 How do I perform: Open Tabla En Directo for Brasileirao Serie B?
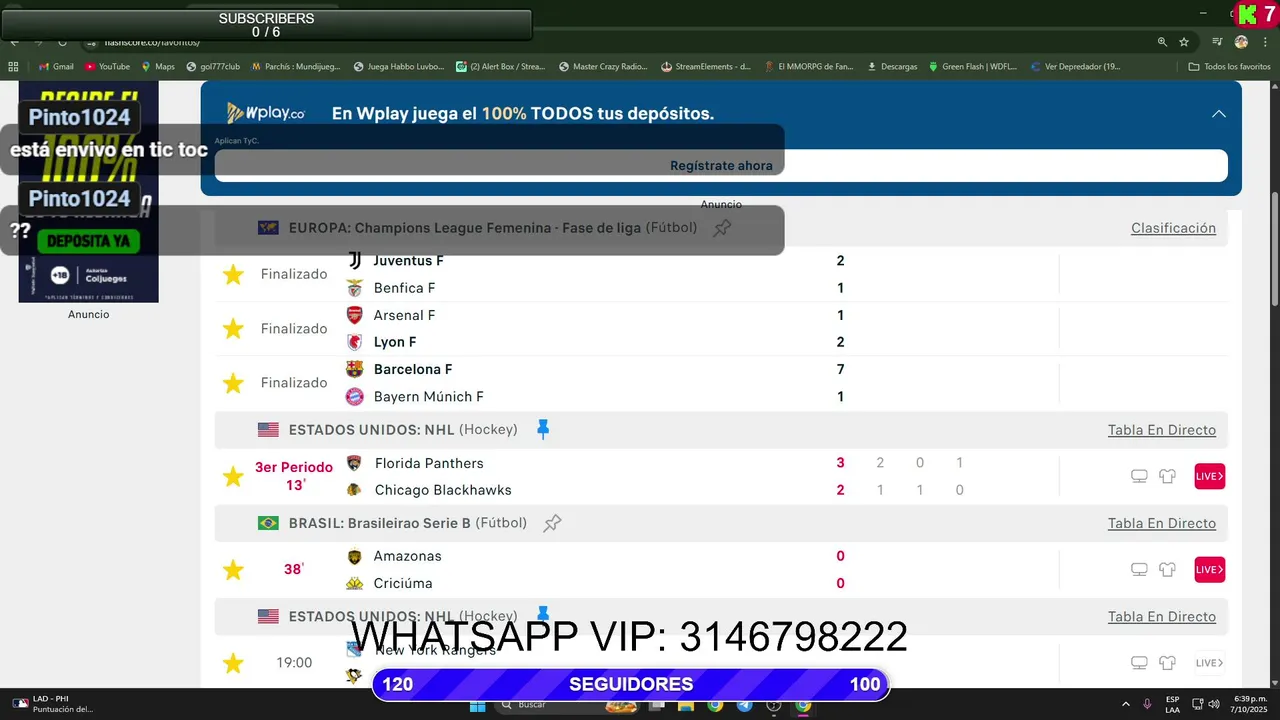(1162, 523)
